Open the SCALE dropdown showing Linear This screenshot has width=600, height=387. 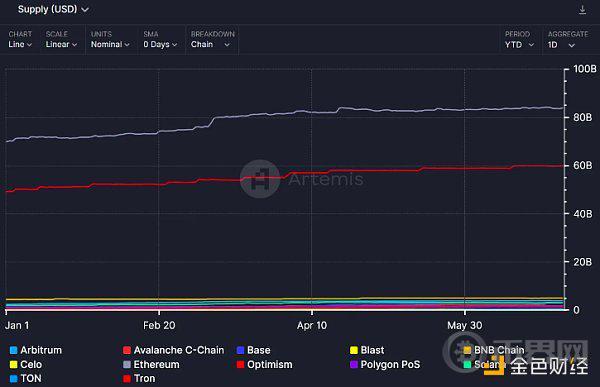pyautogui.click(x=61, y=39)
